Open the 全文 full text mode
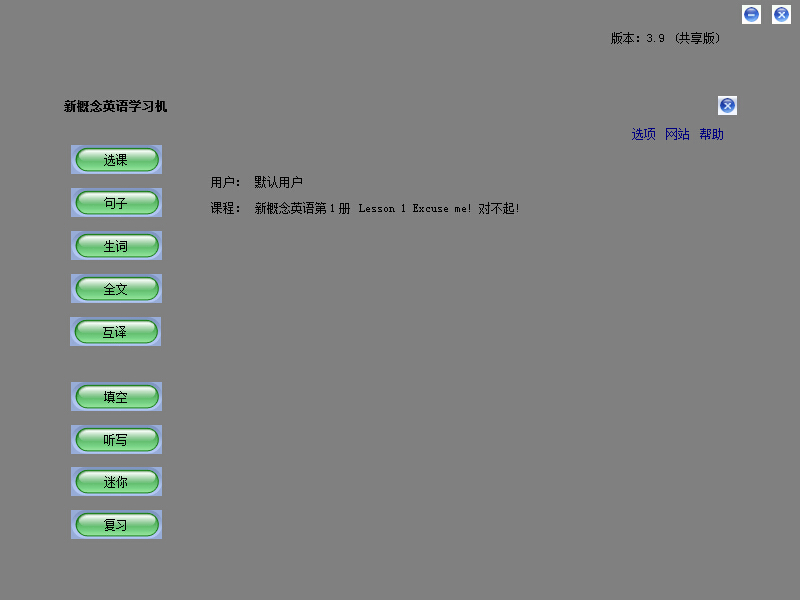The height and width of the screenshot is (600, 800). [116, 288]
